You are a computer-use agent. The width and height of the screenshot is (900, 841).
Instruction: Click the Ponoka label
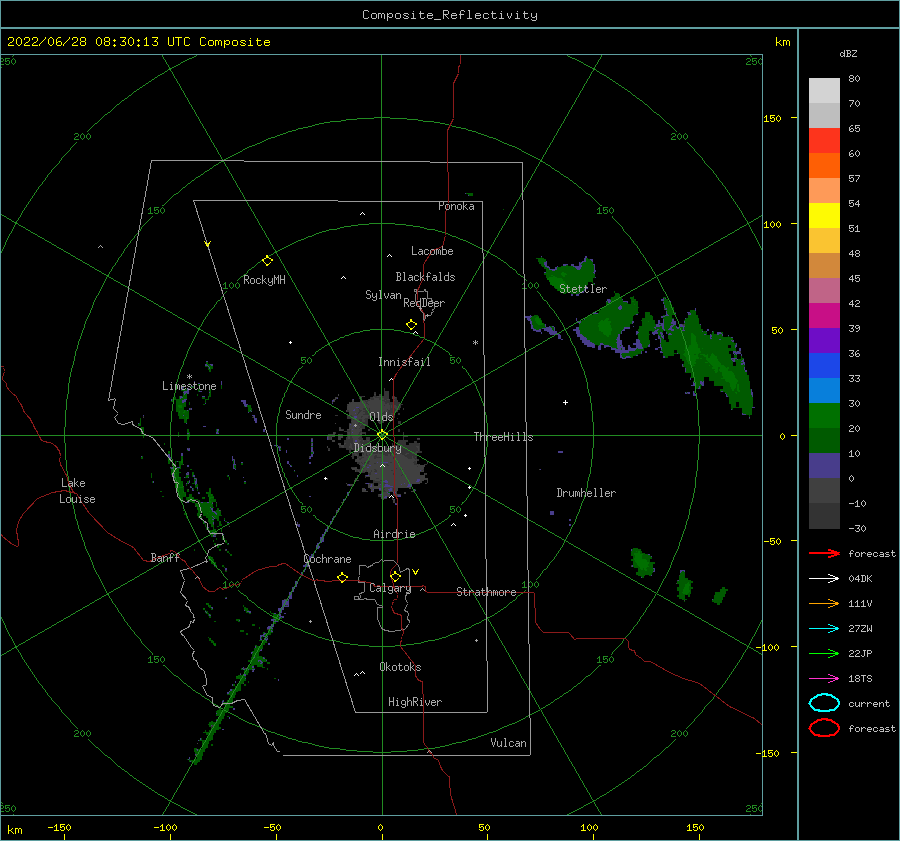tap(456, 206)
